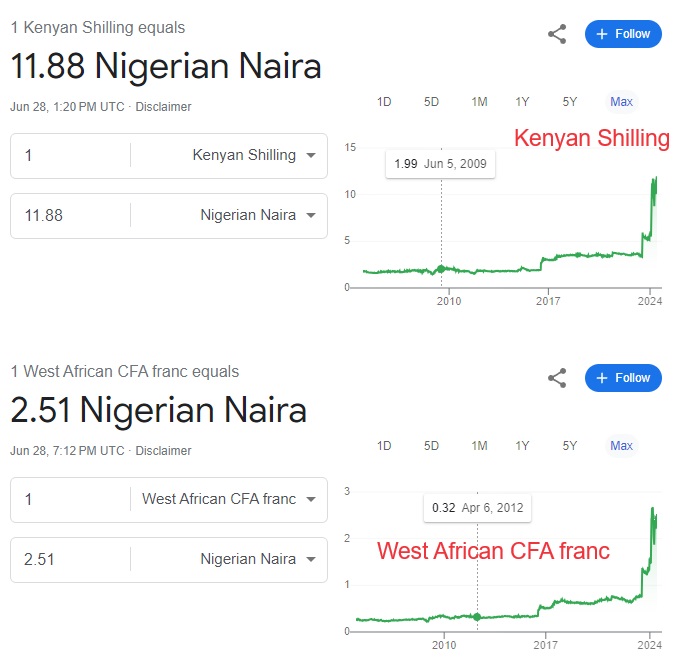Click the 2.51 Naira amount field

coord(70,559)
